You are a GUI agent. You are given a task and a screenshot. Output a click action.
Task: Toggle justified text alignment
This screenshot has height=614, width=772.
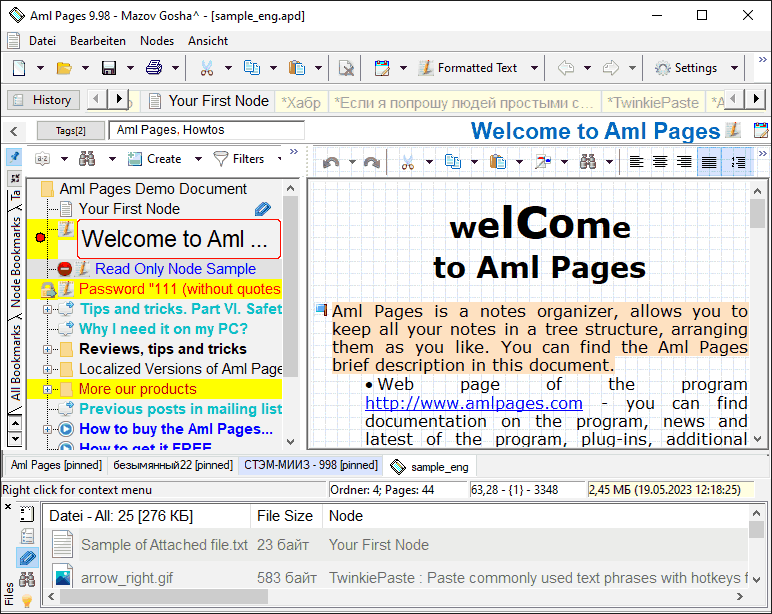click(x=709, y=162)
